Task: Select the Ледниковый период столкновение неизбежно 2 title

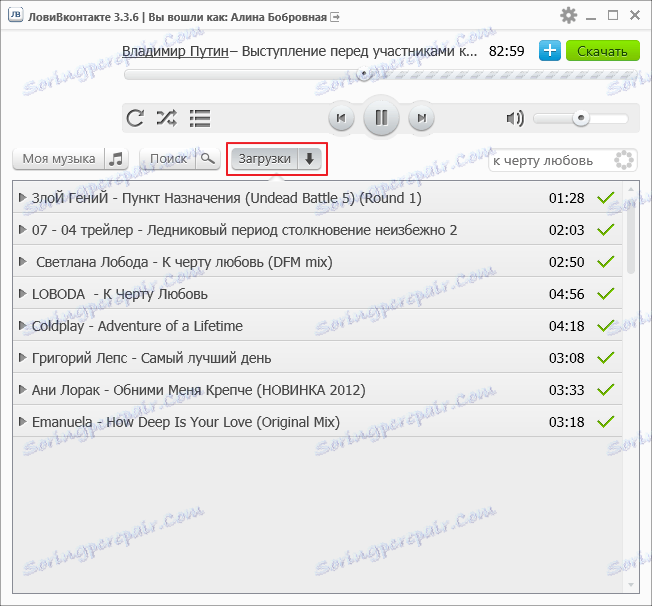Action: 244,230
